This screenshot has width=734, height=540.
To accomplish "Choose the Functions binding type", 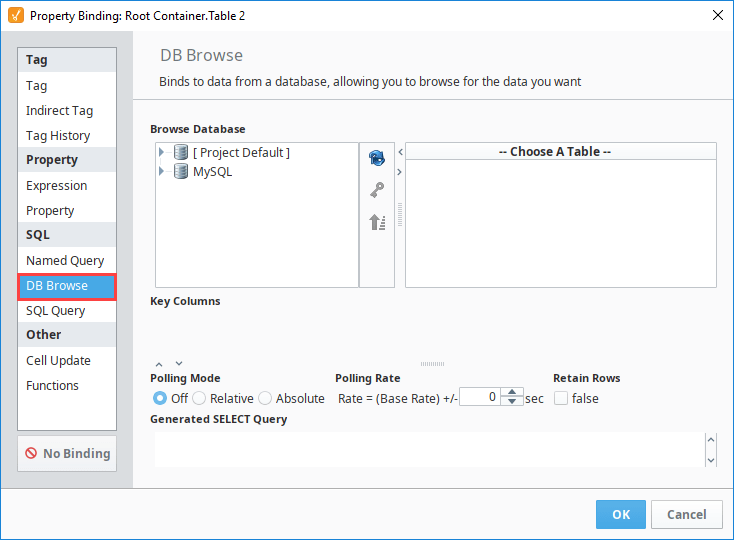I will coord(67,386).
